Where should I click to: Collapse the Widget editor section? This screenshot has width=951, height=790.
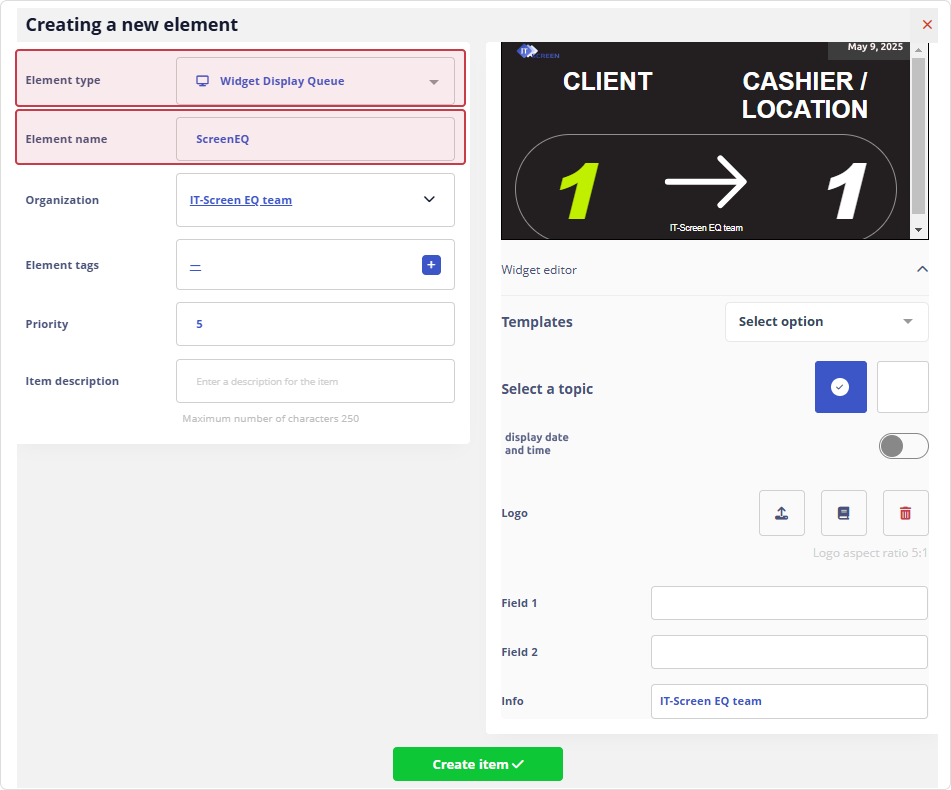click(921, 269)
